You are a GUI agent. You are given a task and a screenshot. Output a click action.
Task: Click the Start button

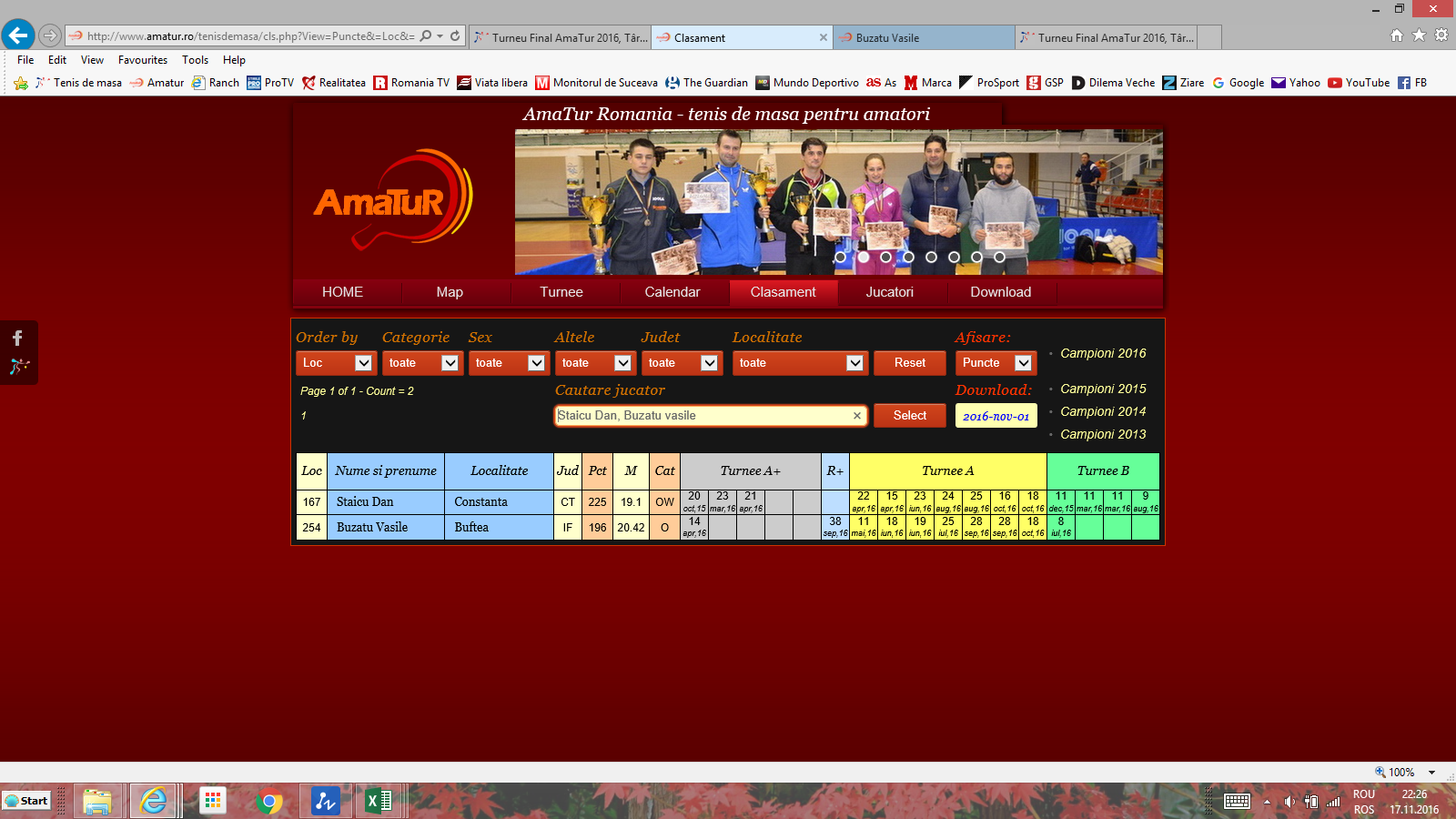pos(25,801)
